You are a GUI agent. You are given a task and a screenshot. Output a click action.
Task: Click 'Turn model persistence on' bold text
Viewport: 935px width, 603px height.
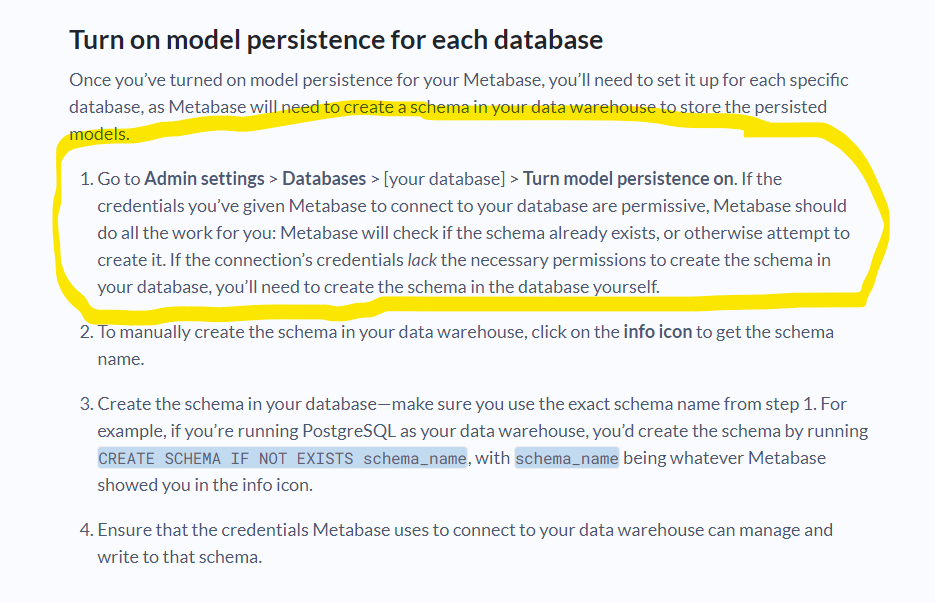click(629, 178)
